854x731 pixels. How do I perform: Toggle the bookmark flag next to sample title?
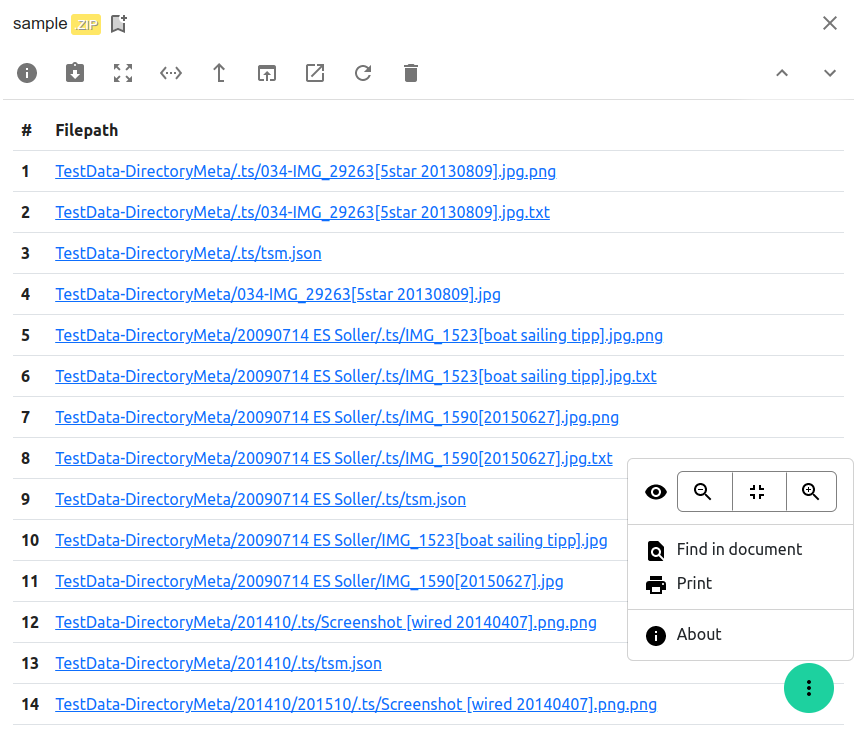click(x=118, y=22)
